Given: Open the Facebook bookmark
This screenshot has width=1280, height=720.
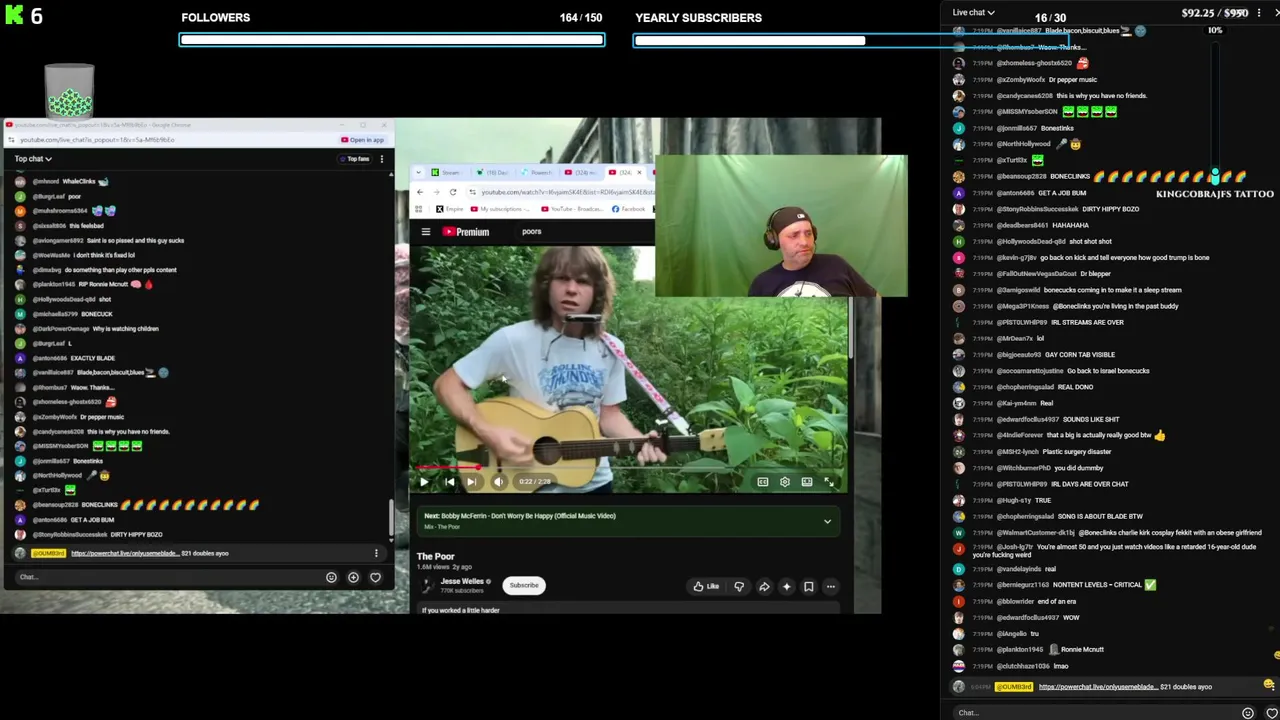Looking at the screenshot, I should click(628, 209).
